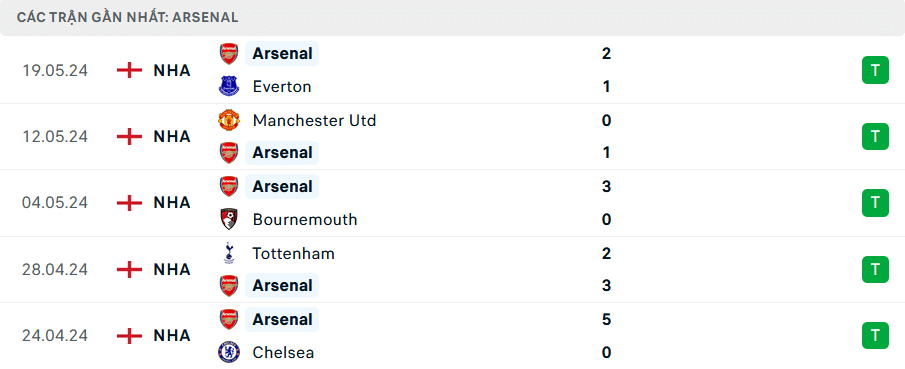Screen dimensions: 905x369
Task: Click Arsenal crest in the 19.05.24 match
Action: [x=229, y=54]
